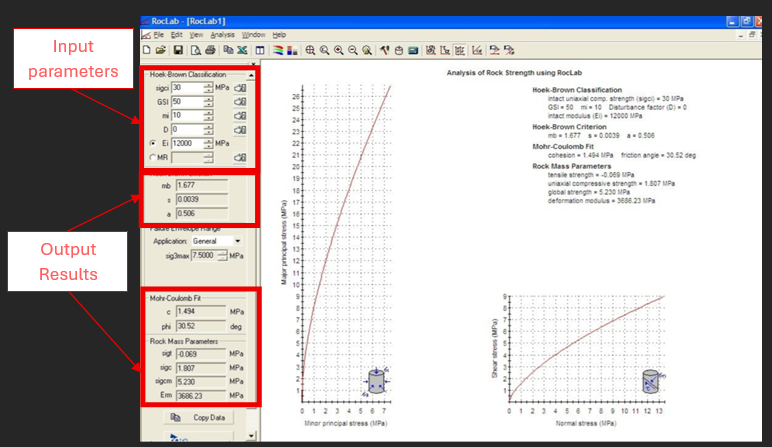Click the zoom out magnifier icon
Screen dimensions: 772x447
(353, 50)
